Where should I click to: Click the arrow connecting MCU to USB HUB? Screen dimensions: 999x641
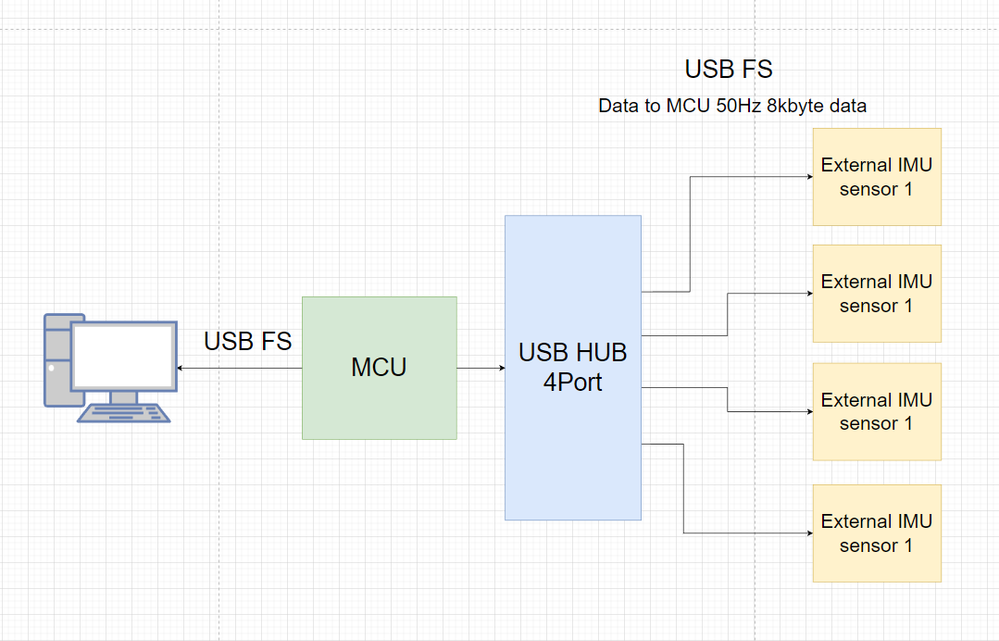[480, 368]
